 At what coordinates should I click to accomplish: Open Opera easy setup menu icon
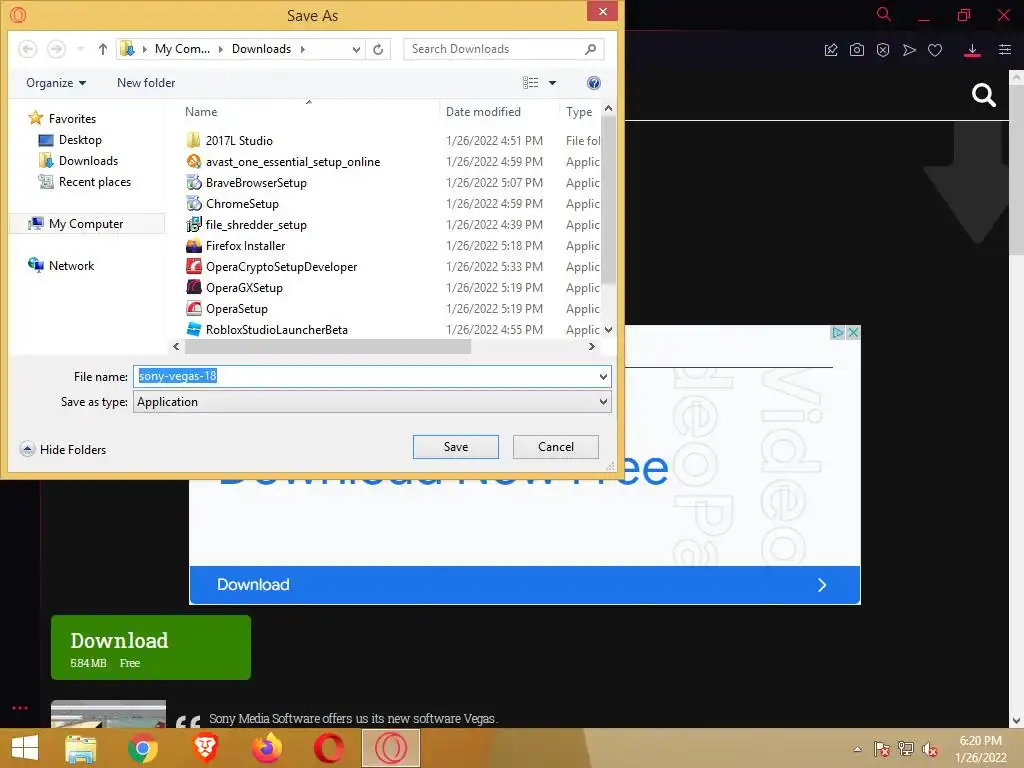pos(1005,50)
